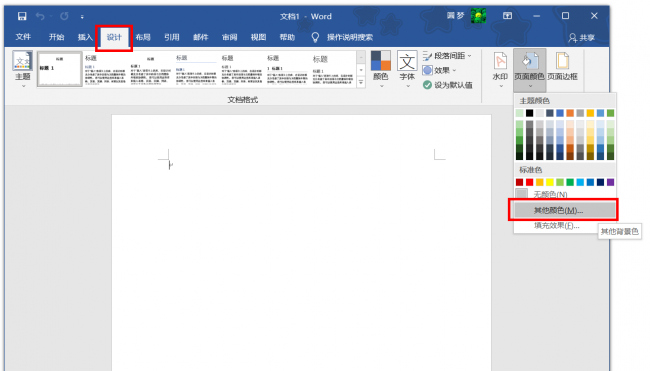This screenshot has height=371, width=650.
Task: Choose 无颜色(N) no color option
Action: pyautogui.click(x=565, y=194)
